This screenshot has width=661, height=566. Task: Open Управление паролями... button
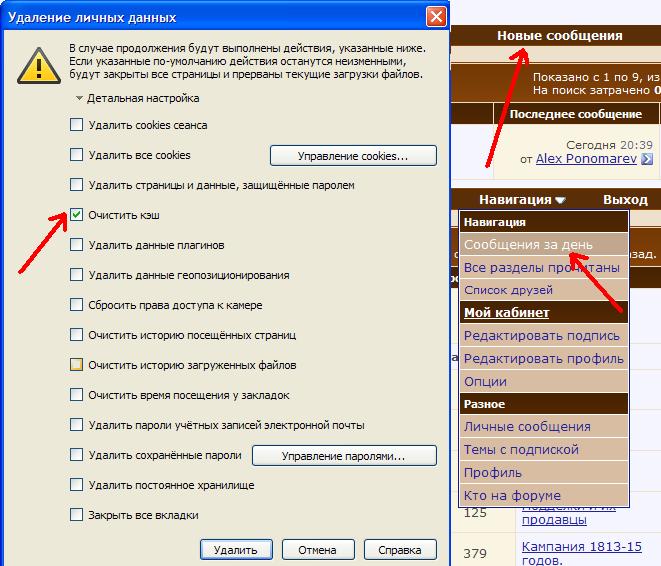coord(344,456)
